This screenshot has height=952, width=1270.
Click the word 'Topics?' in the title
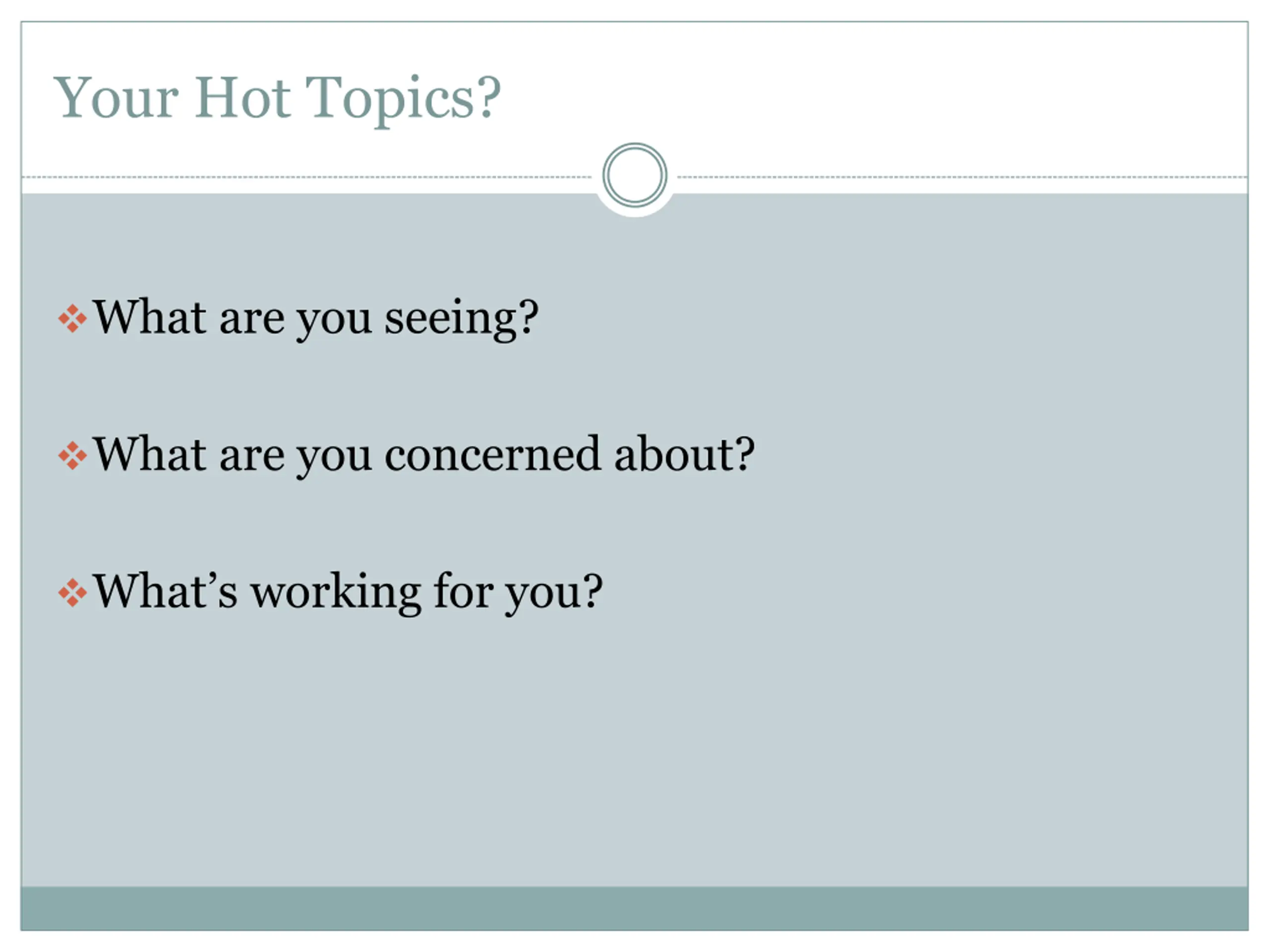[x=402, y=101]
